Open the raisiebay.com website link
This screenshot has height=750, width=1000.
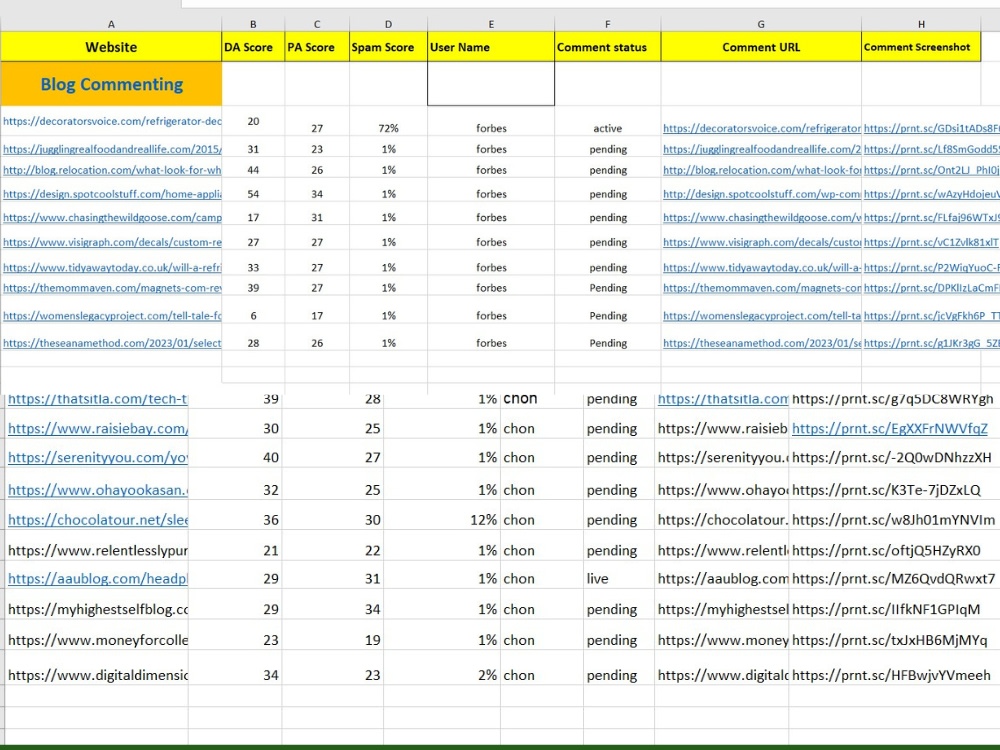click(x=98, y=429)
